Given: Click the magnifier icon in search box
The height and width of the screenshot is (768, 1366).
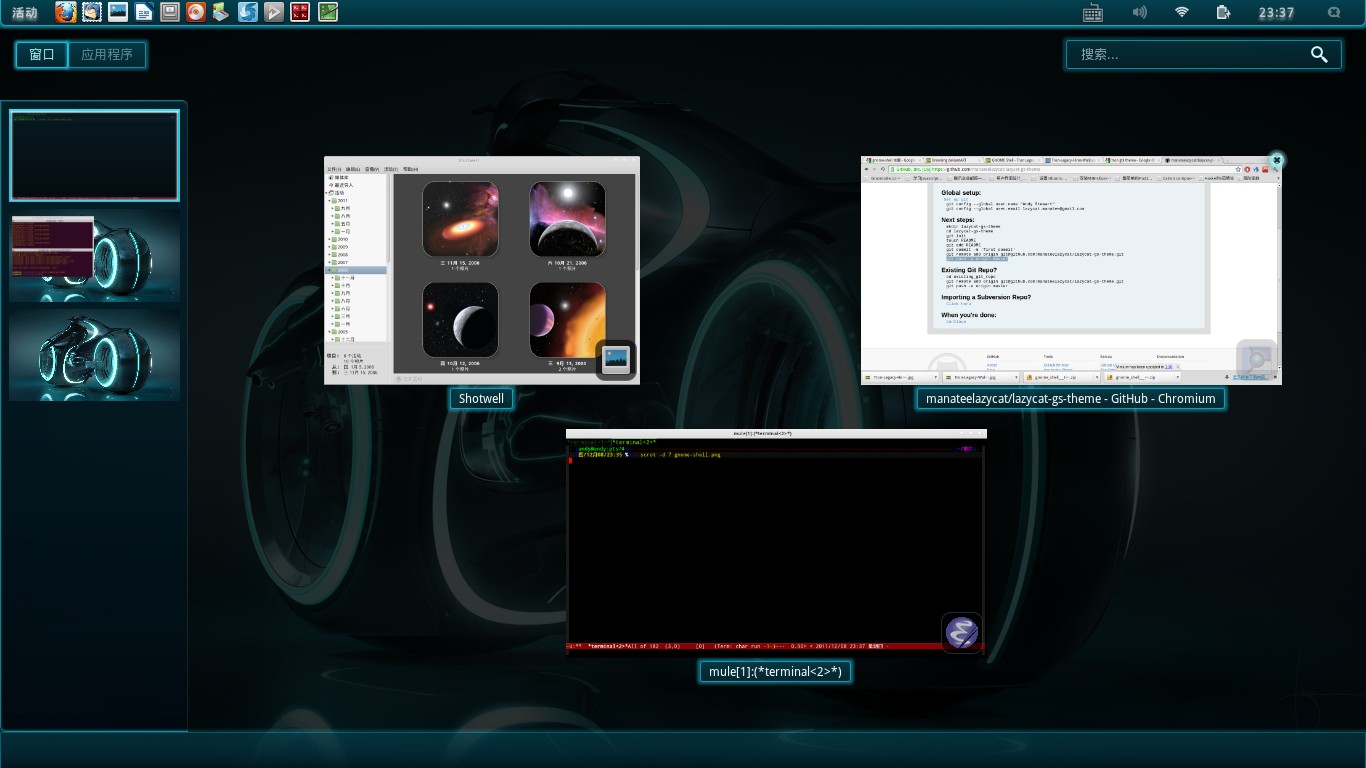Looking at the screenshot, I should pos(1319,55).
